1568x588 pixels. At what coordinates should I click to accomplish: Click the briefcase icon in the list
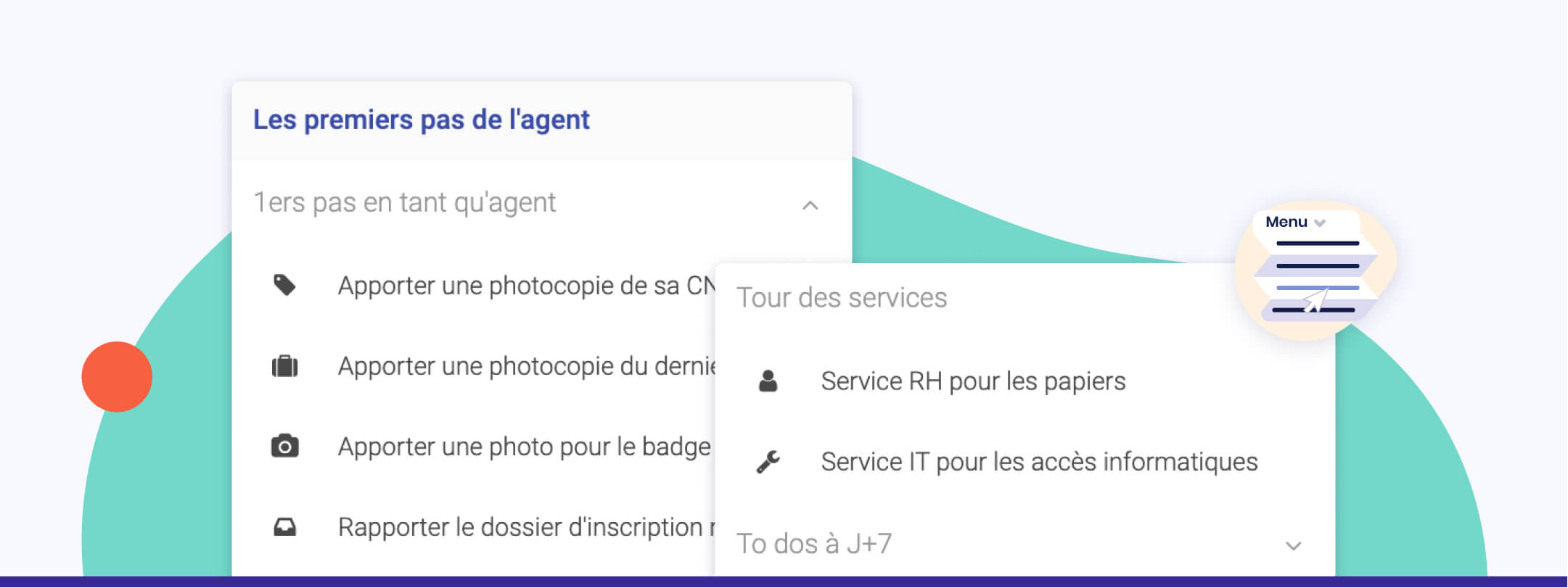tap(284, 366)
